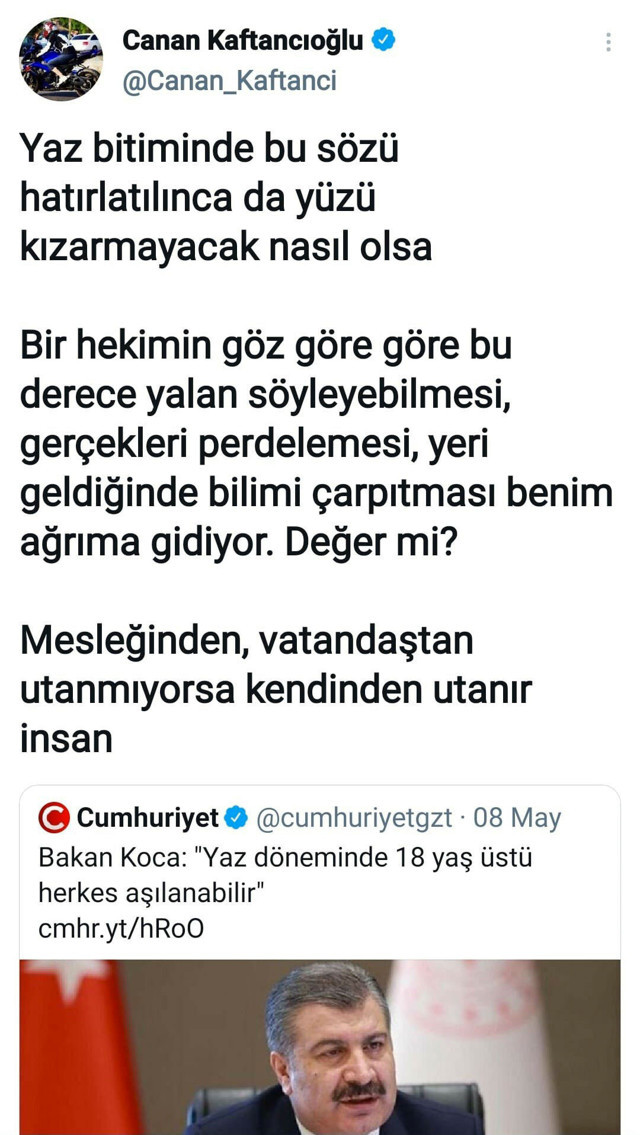640x1135 pixels.
Task: Click the 08 May timestamp
Action: coord(516,817)
